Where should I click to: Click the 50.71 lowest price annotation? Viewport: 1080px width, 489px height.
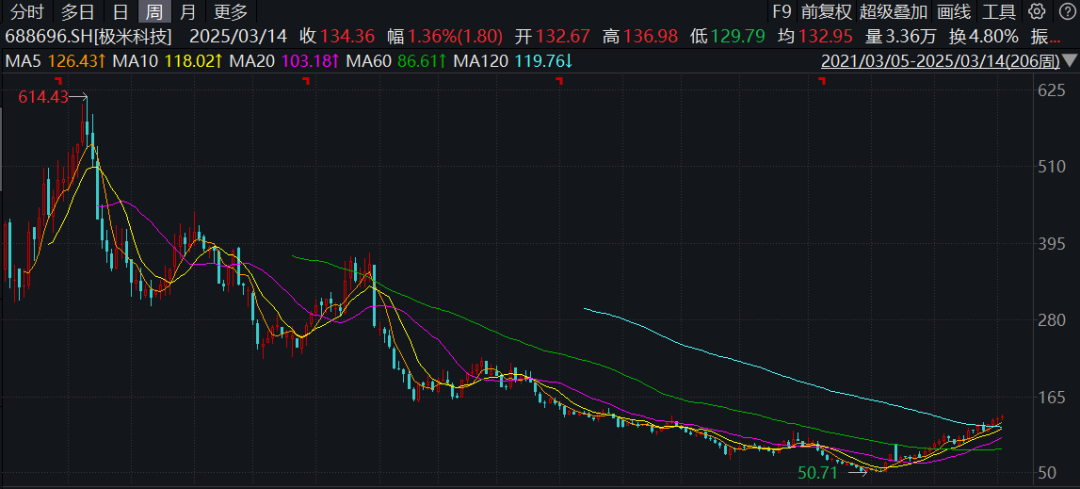(x=818, y=472)
